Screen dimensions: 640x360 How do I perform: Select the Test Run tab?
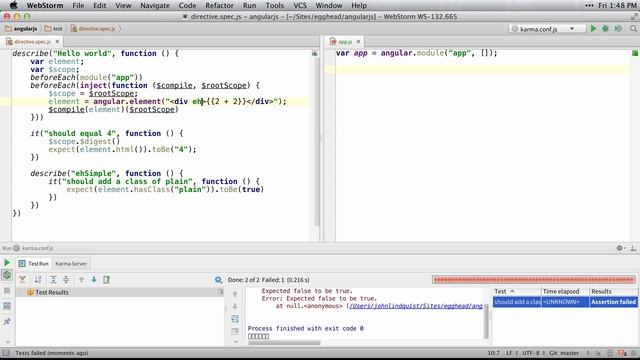[x=33, y=264]
